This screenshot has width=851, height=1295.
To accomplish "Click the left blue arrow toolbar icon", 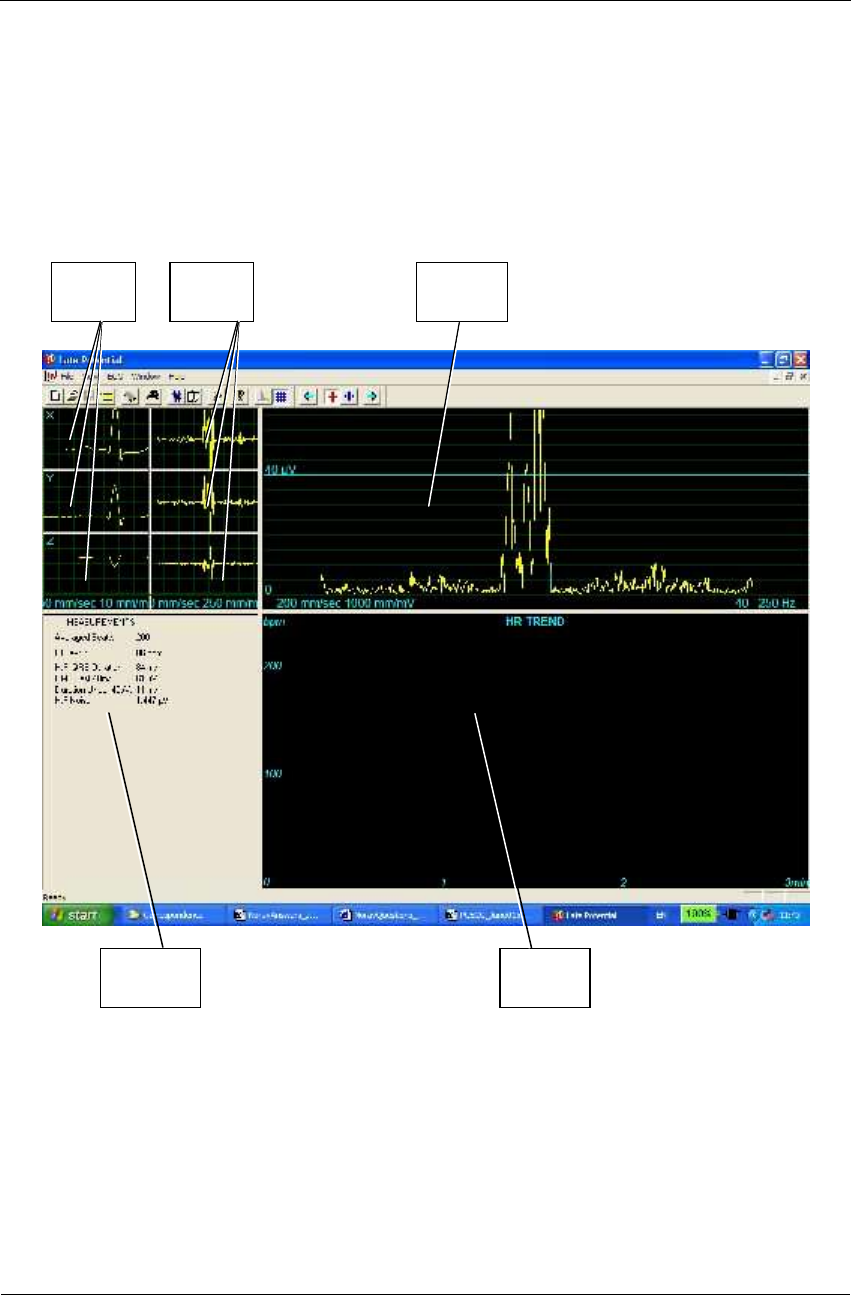I will tap(309, 396).
